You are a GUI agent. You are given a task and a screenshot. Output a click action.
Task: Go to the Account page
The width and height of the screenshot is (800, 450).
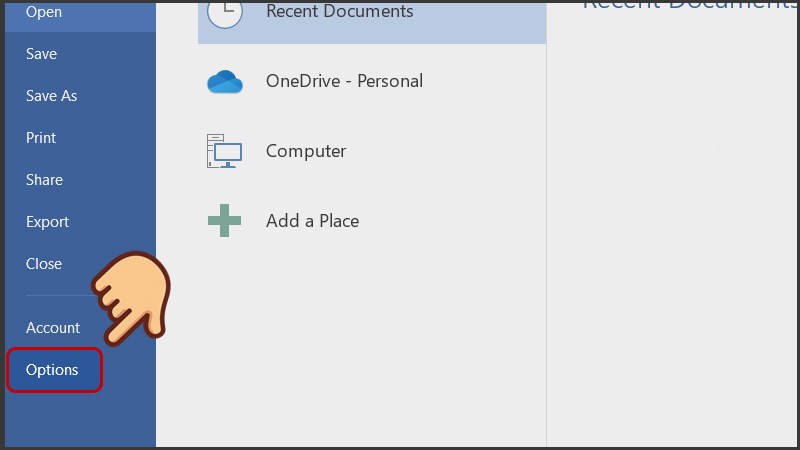pos(53,328)
